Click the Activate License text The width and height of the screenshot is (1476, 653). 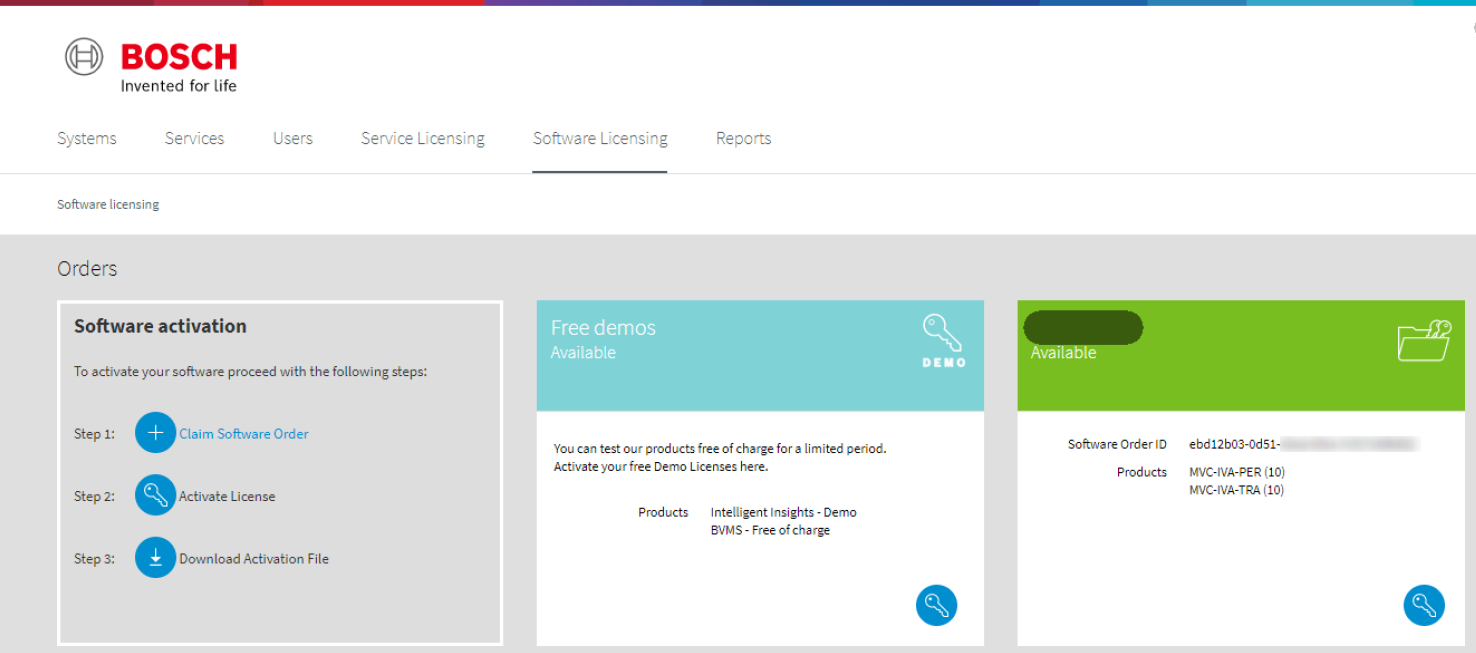[x=227, y=496]
